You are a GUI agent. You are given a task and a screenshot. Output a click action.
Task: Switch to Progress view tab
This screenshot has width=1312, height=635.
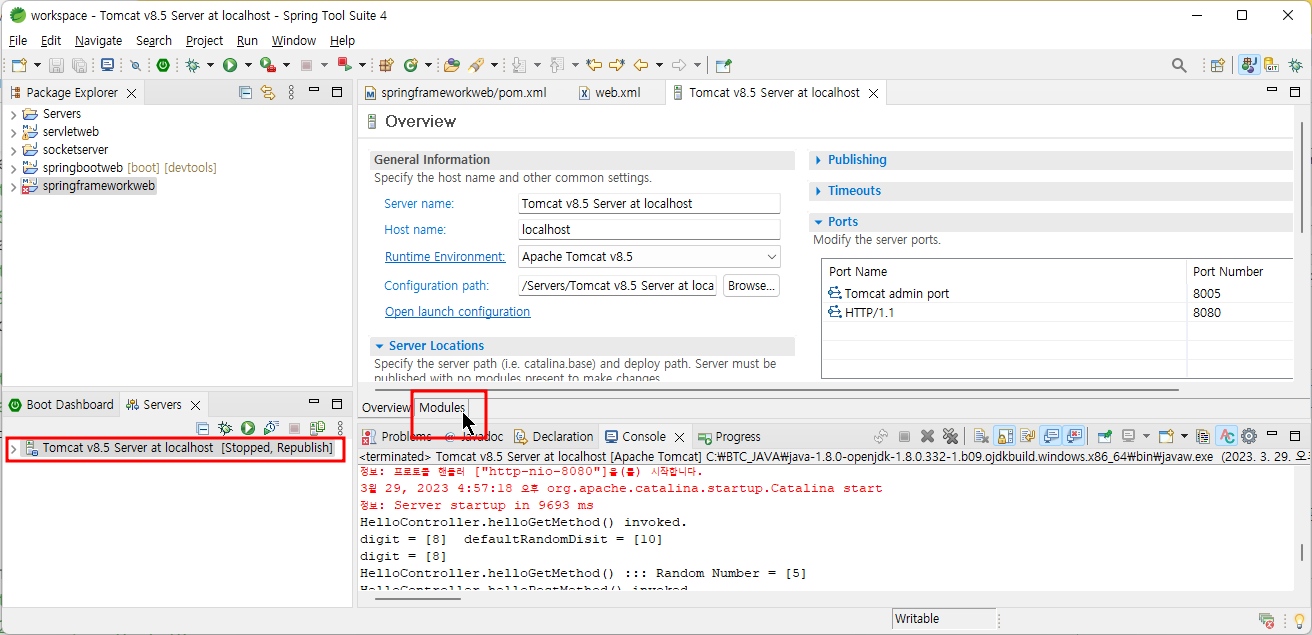pos(729,437)
